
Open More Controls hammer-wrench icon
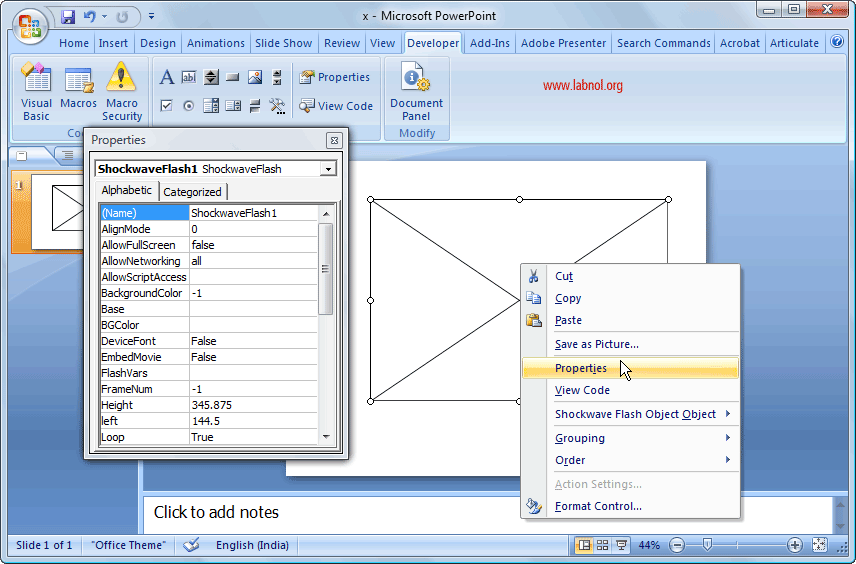click(277, 105)
